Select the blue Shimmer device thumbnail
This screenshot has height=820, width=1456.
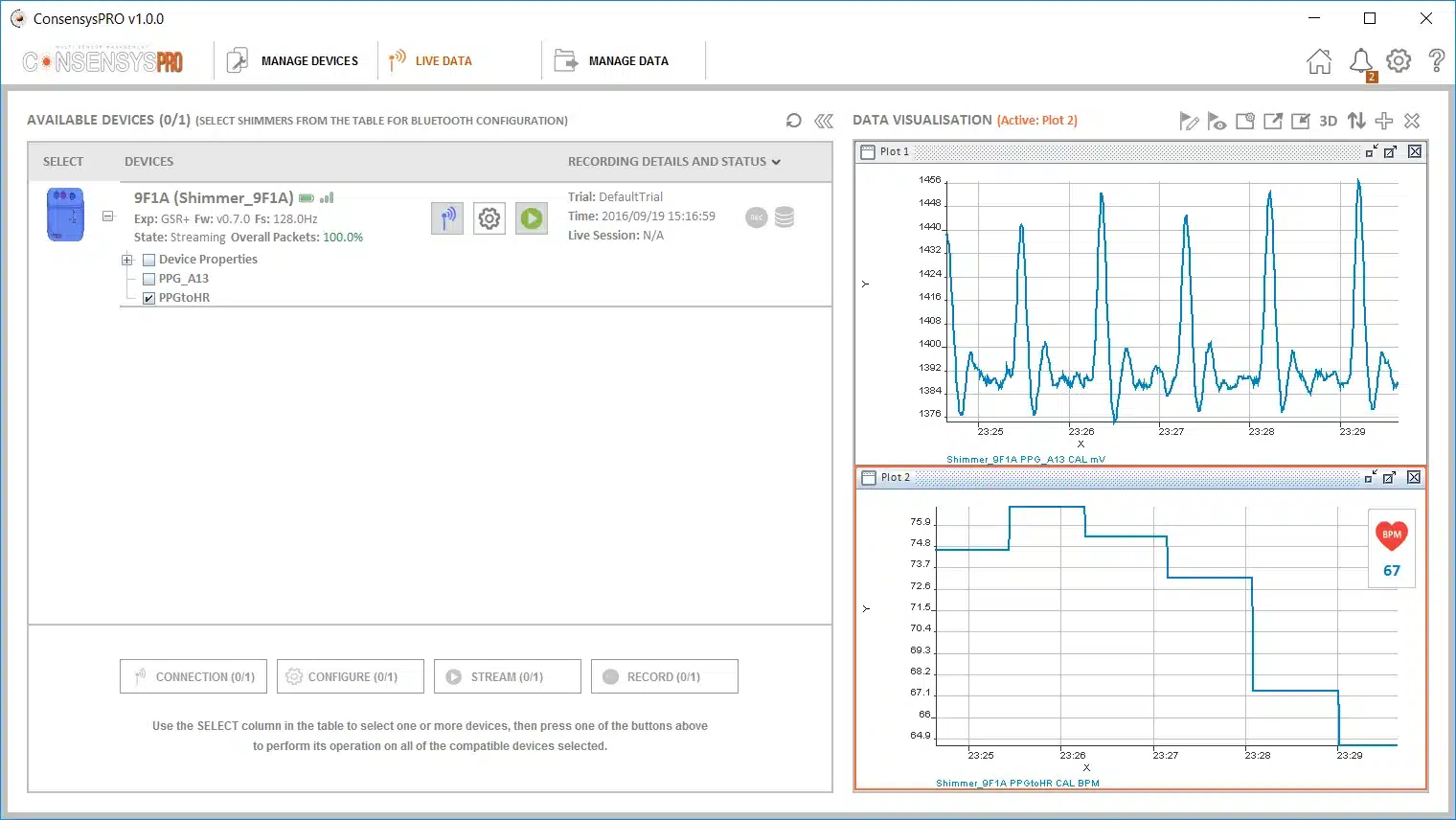point(65,214)
